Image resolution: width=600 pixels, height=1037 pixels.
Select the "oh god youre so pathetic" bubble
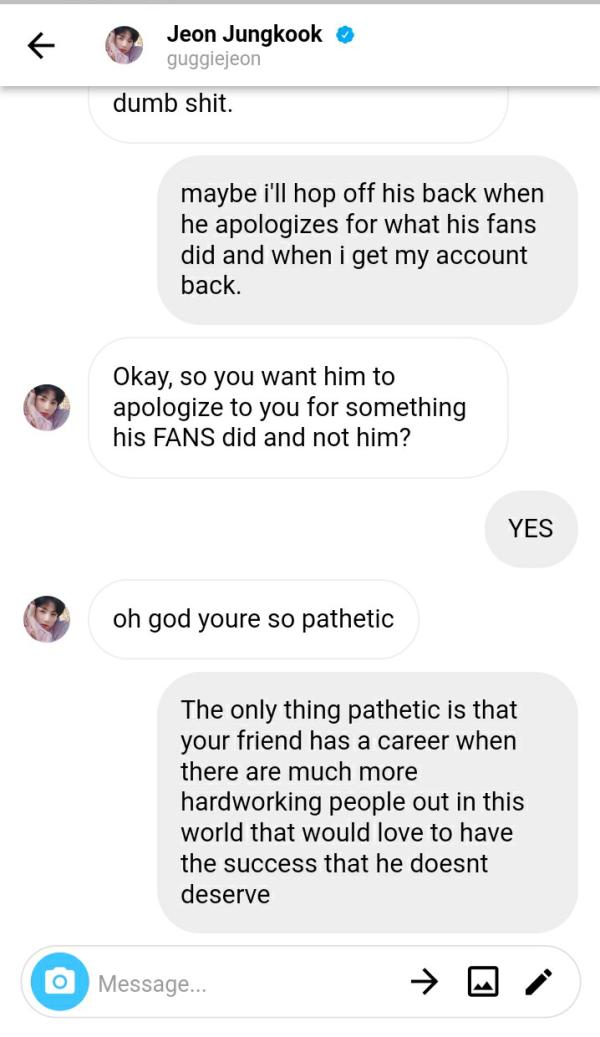[x=253, y=619]
